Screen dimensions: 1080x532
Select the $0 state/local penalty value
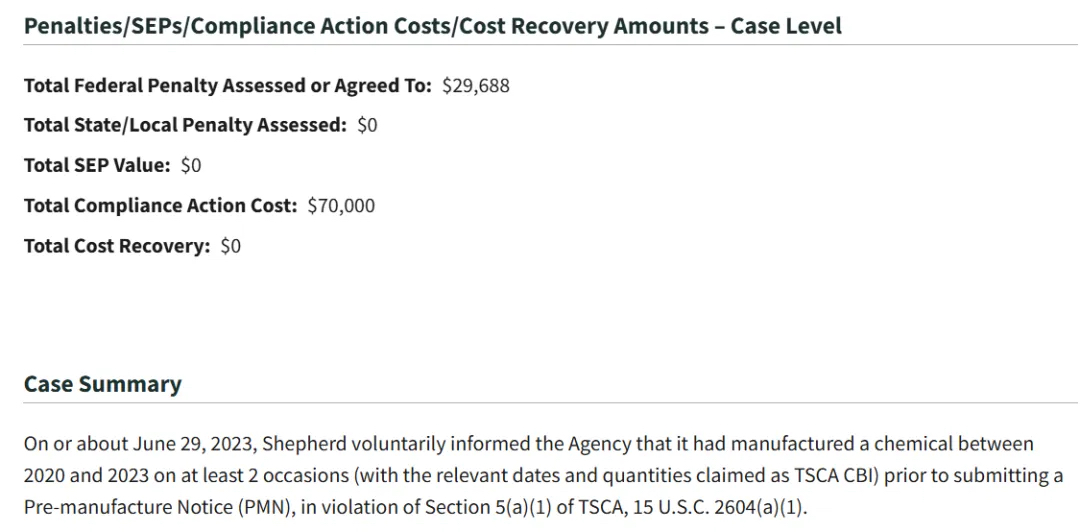pyautogui.click(x=367, y=125)
